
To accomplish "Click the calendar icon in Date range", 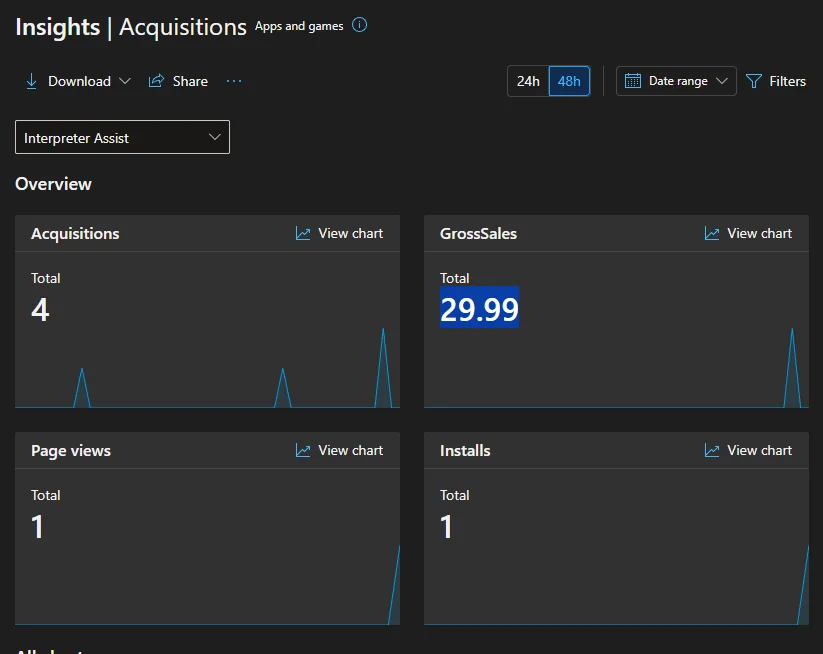I will [633, 81].
